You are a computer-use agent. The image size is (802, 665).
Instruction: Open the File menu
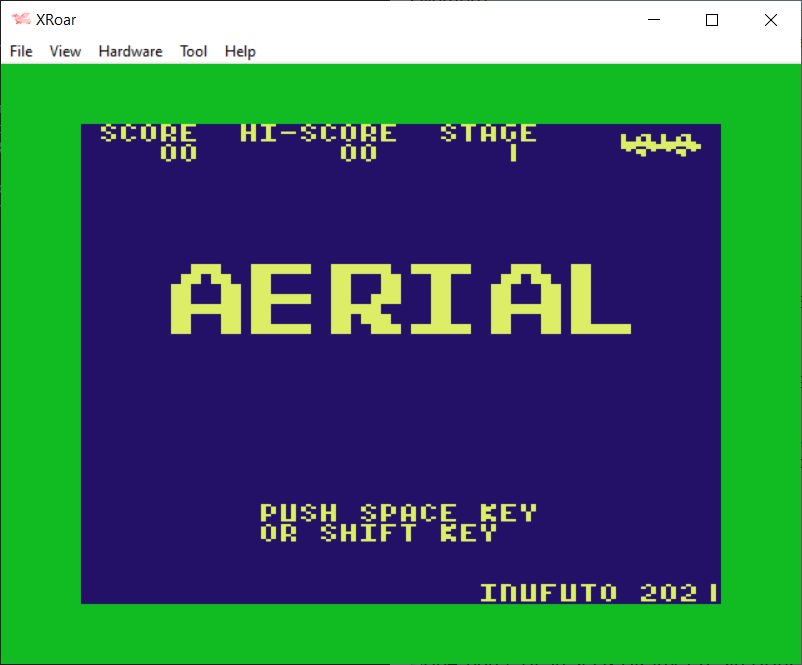pyautogui.click(x=21, y=51)
